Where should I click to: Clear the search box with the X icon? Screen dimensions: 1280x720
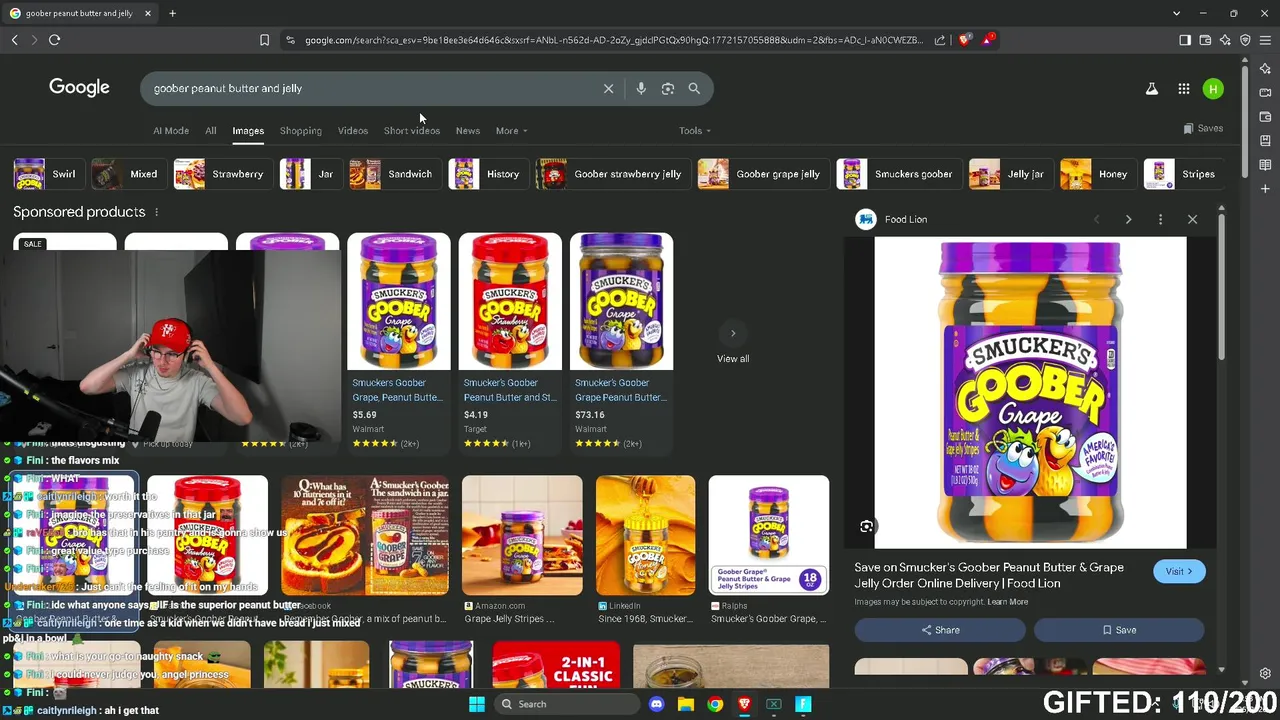click(608, 88)
